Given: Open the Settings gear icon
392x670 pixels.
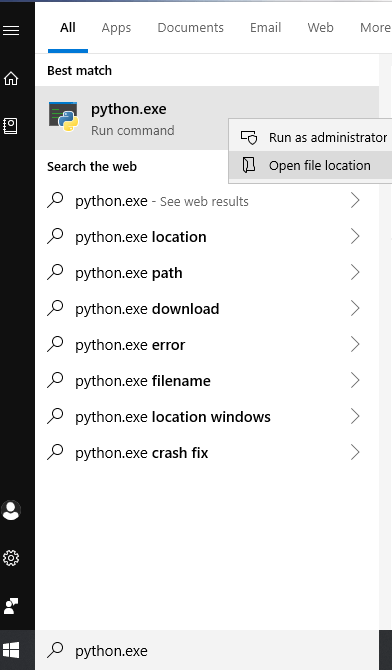Looking at the screenshot, I should coord(11,558).
